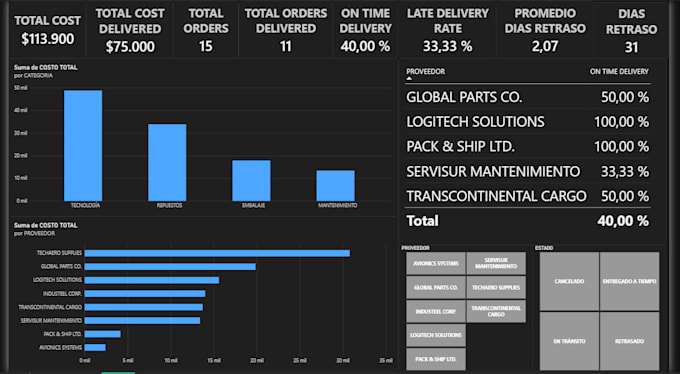Click INDUSTEEL CORP. bar chart axis label

(62, 294)
